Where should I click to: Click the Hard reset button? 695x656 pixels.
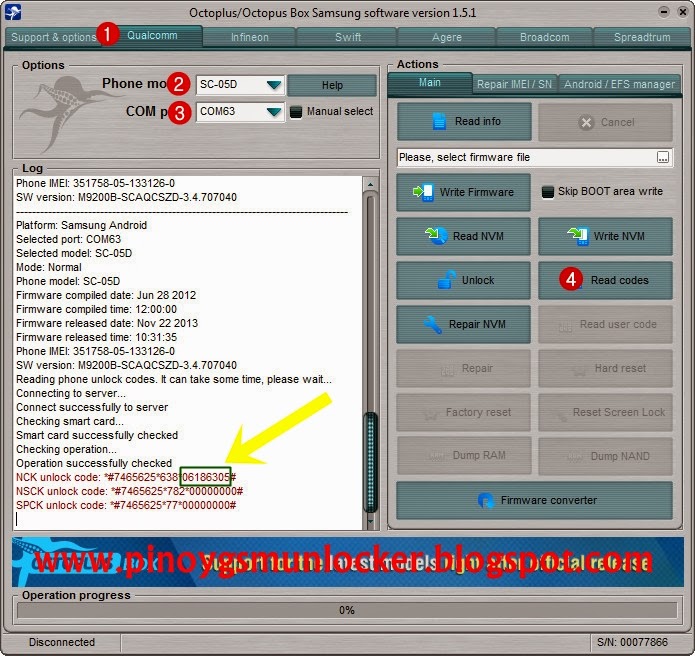(x=605, y=368)
